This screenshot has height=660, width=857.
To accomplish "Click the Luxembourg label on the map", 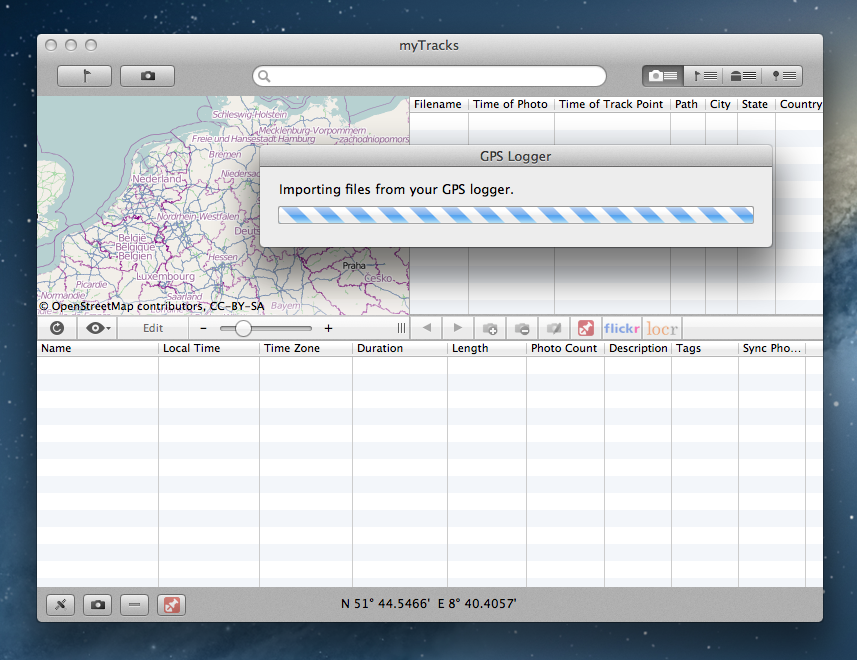I will click(165, 276).
